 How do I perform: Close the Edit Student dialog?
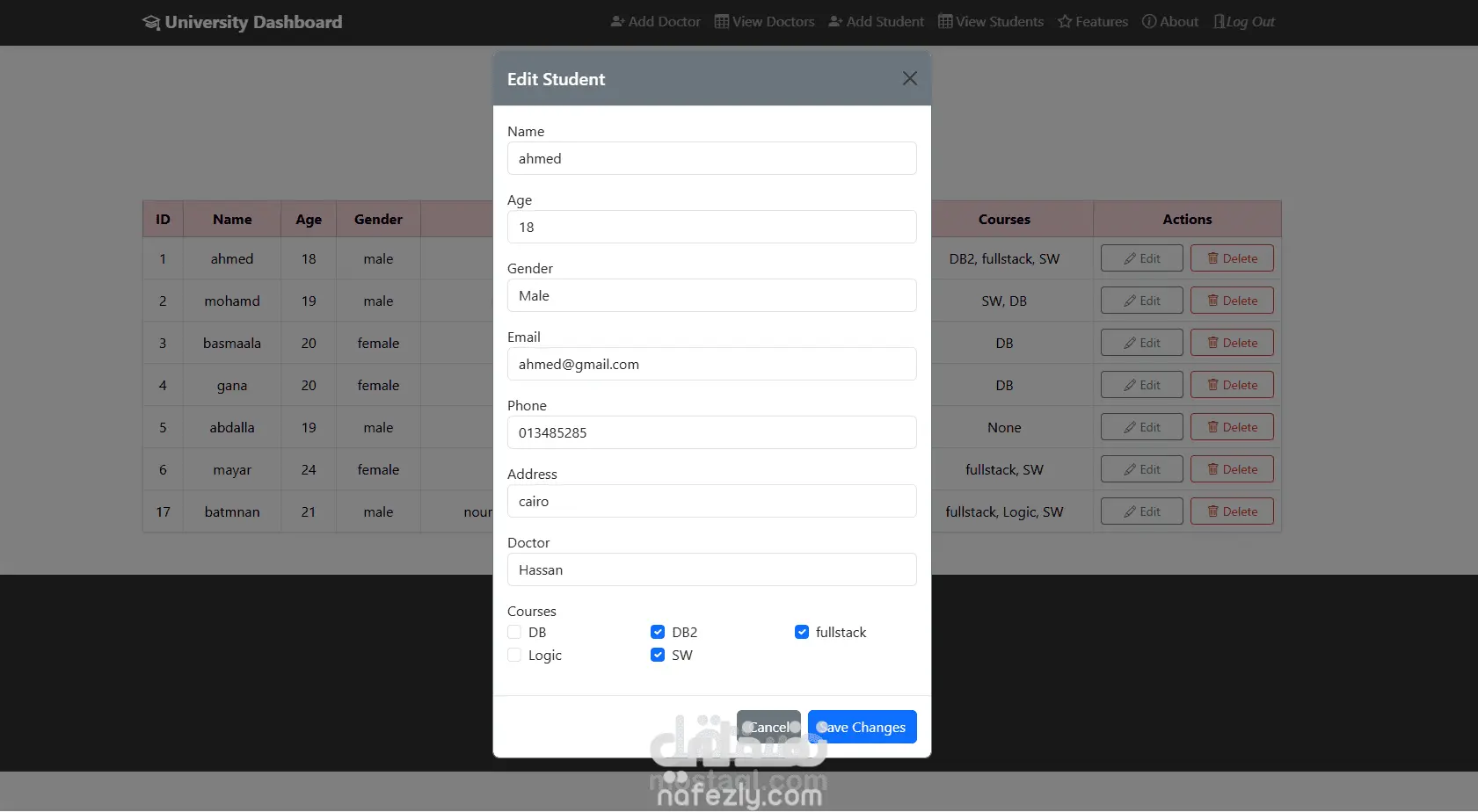pos(910,78)
